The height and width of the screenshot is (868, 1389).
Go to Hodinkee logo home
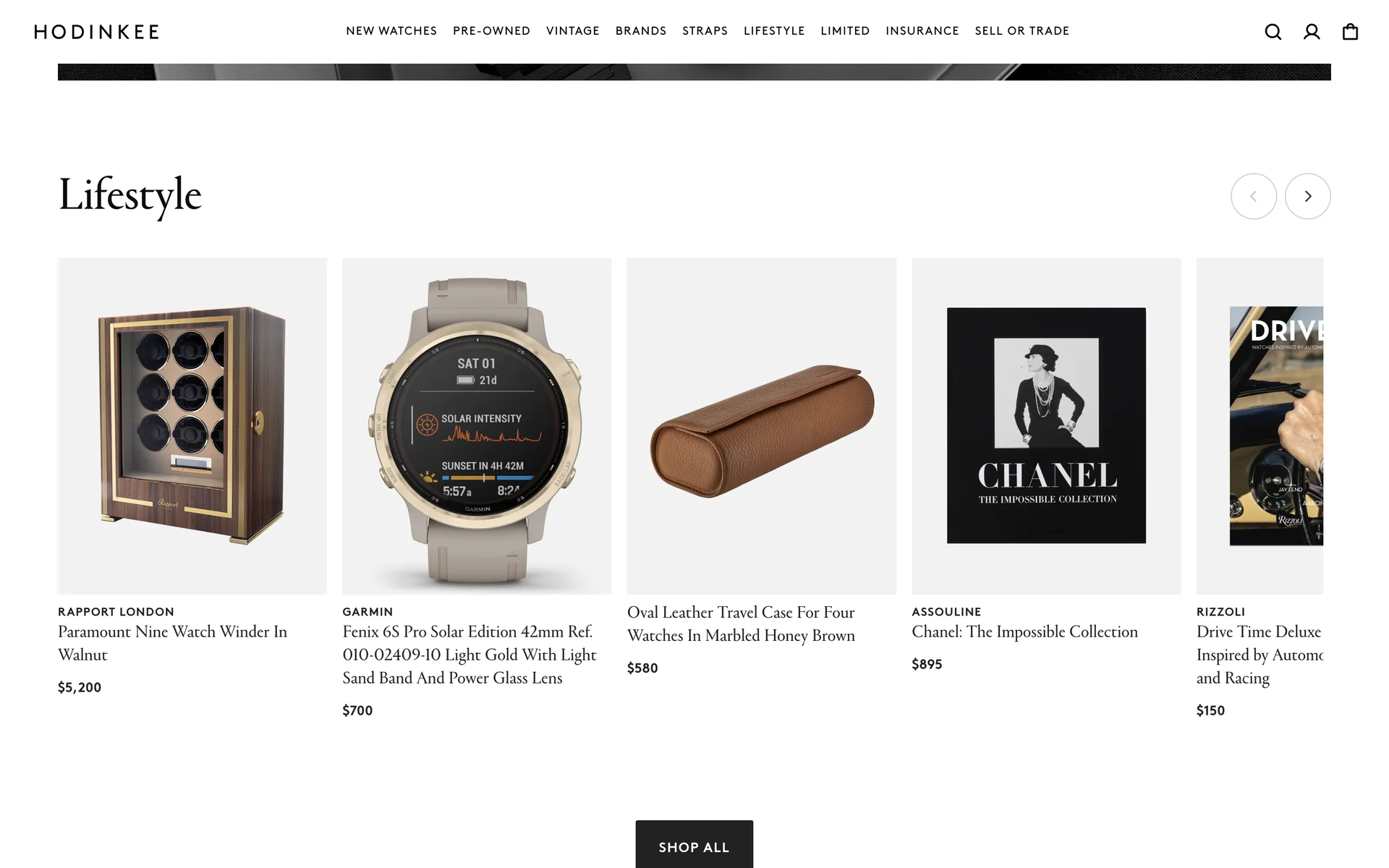click(96, 32)
